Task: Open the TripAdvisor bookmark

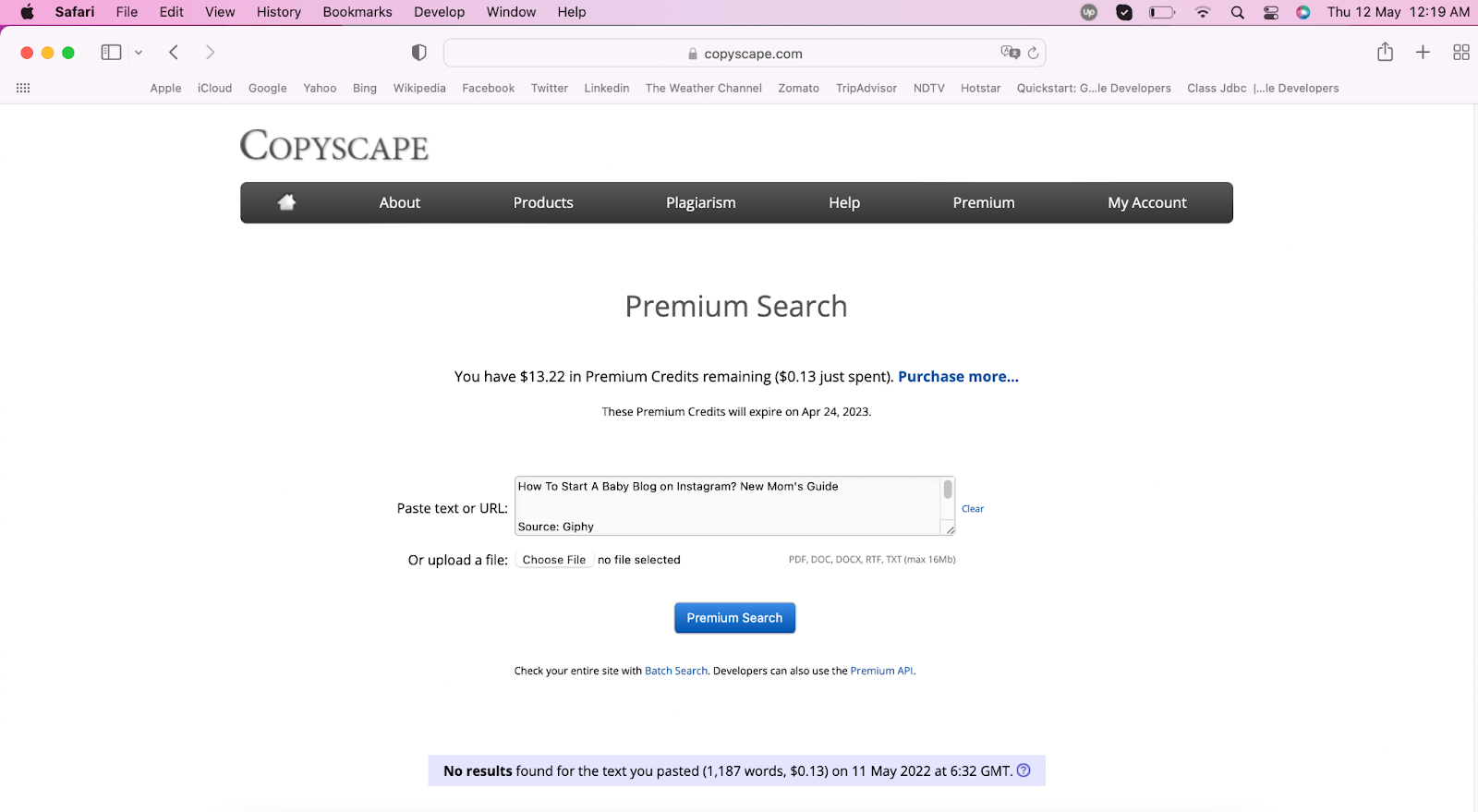Action: tap(866, 89)
